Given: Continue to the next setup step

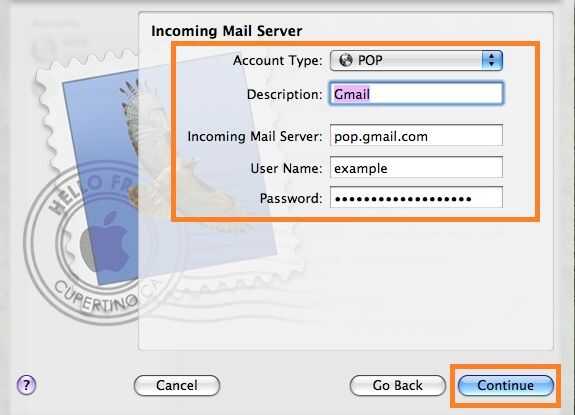Looking at the screenshot, I should (x=506, y=385).
